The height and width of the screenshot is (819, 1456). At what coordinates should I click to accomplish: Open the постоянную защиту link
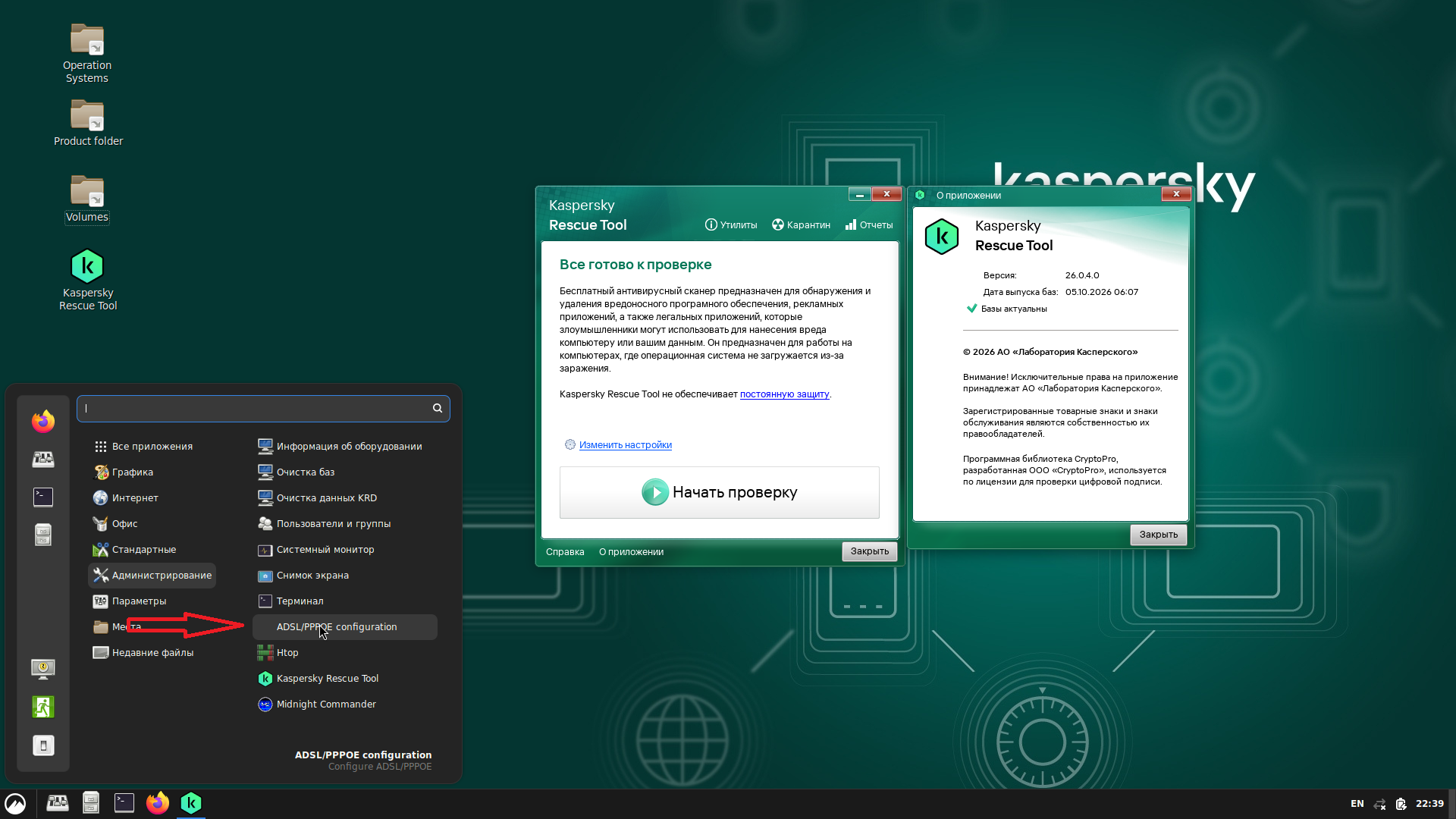[x=784, y=394]
